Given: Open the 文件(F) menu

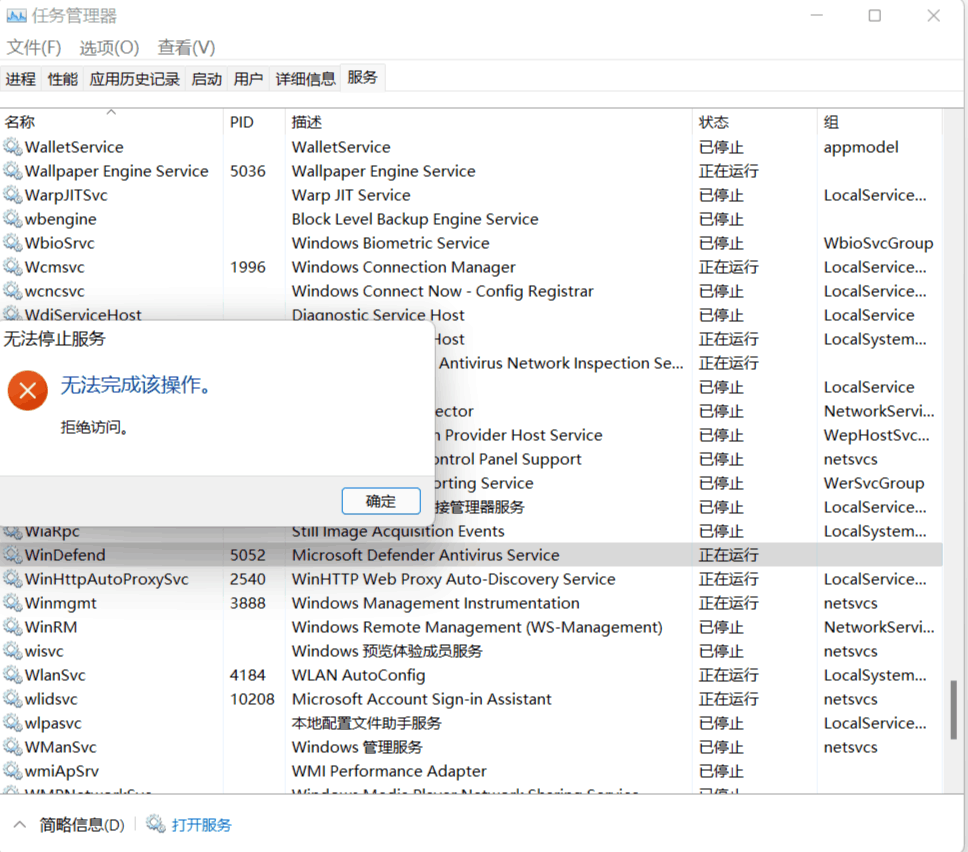Looking at the screenshot, I should (x=34, y=48).
